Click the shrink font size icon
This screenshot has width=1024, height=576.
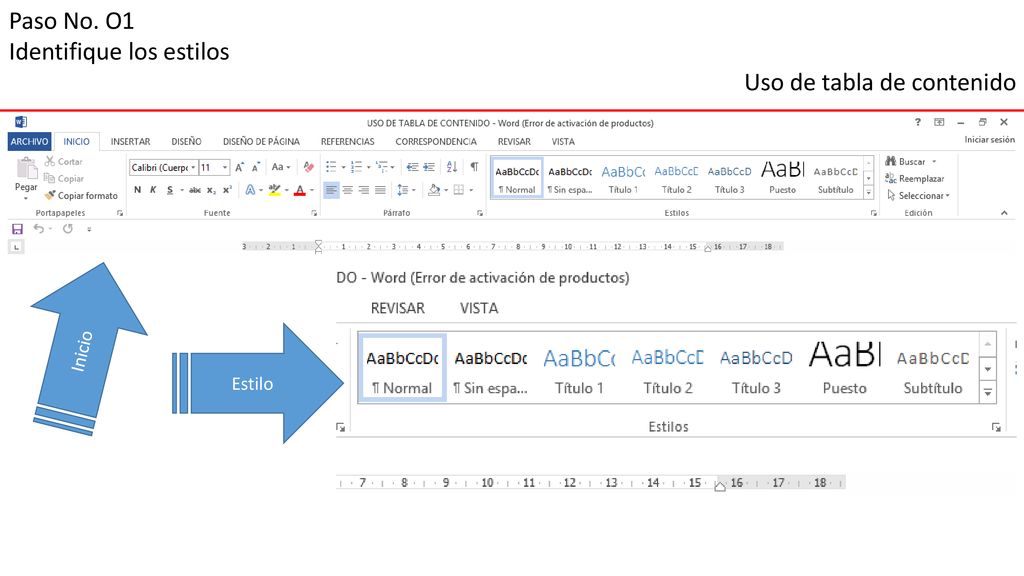[256, 167]
